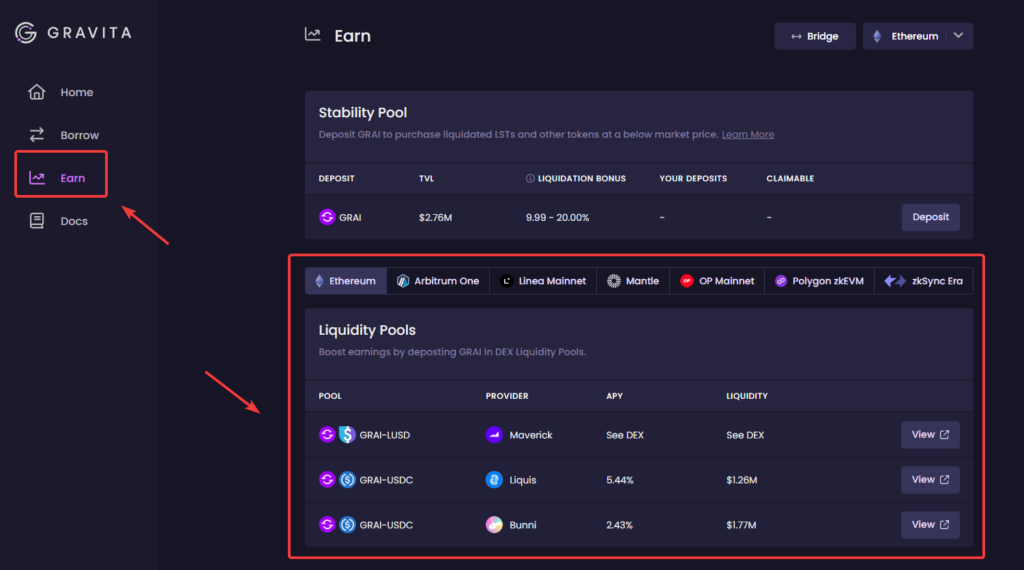Image resolution: width=1024 pixels, height=570 pixels.
Task: Switch to the zkSync Era tab
Action: click(x=923, y=281)
